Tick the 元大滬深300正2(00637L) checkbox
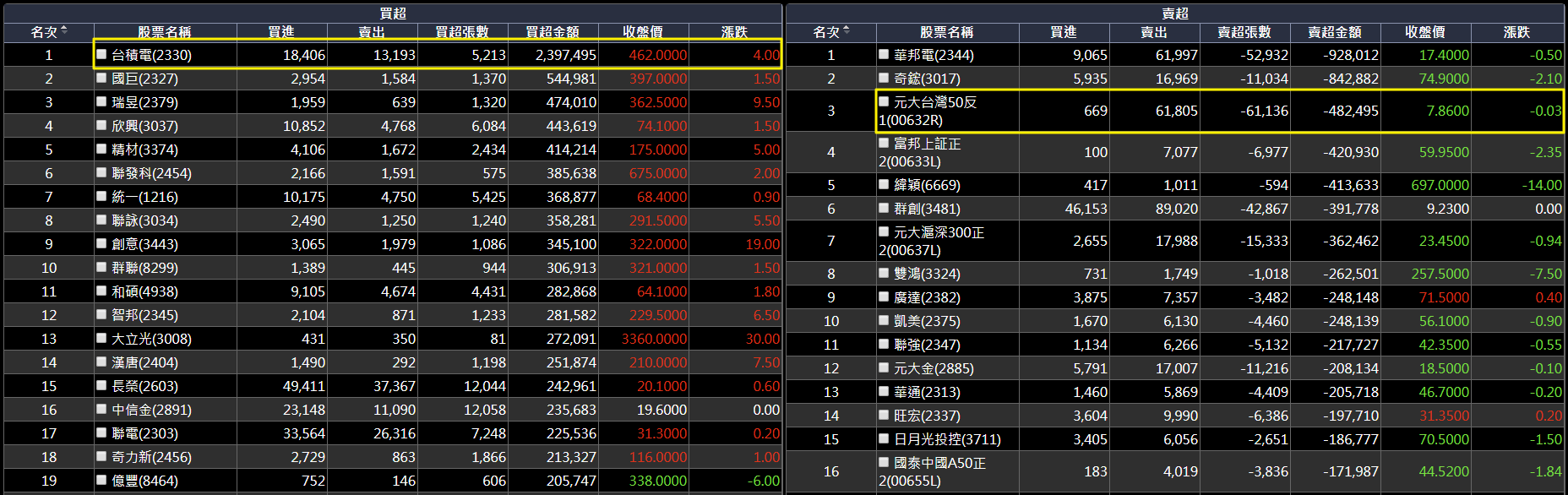Viewport: 1568px width, 495px height. click(884, 231)
